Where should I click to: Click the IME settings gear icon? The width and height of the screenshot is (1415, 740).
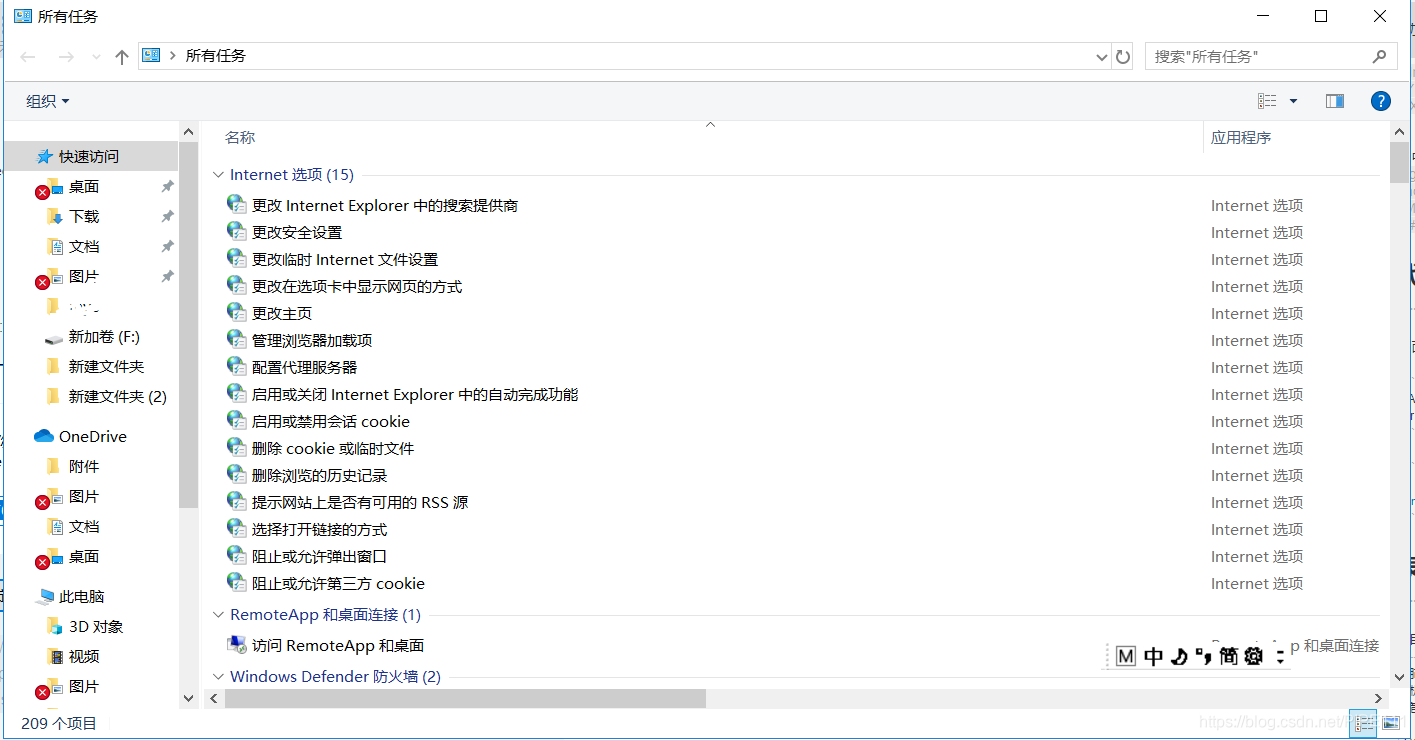tap(1254, 656)
